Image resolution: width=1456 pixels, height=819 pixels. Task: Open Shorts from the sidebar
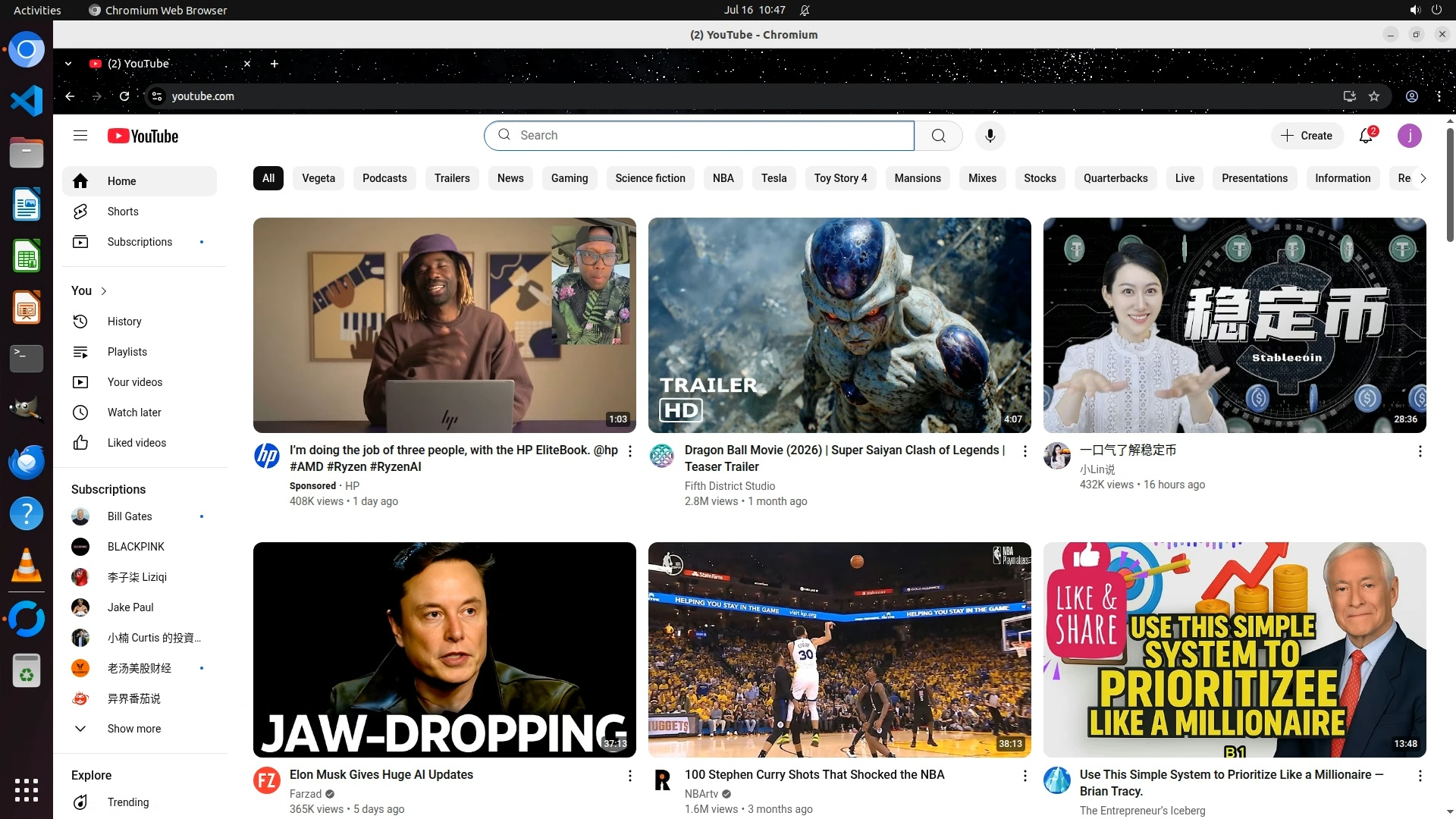(122, 212)
